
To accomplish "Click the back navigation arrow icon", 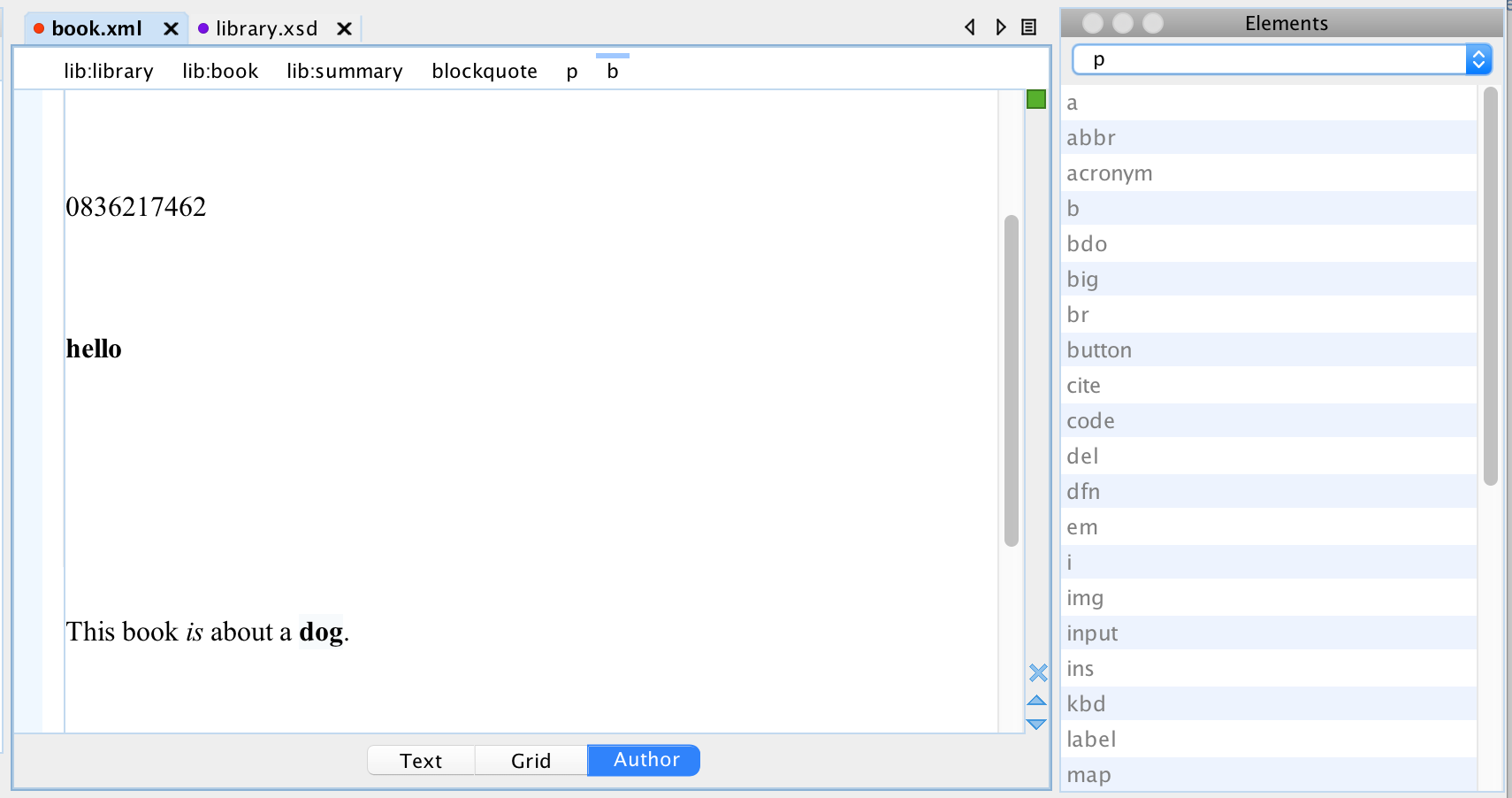I will (970, 27).
